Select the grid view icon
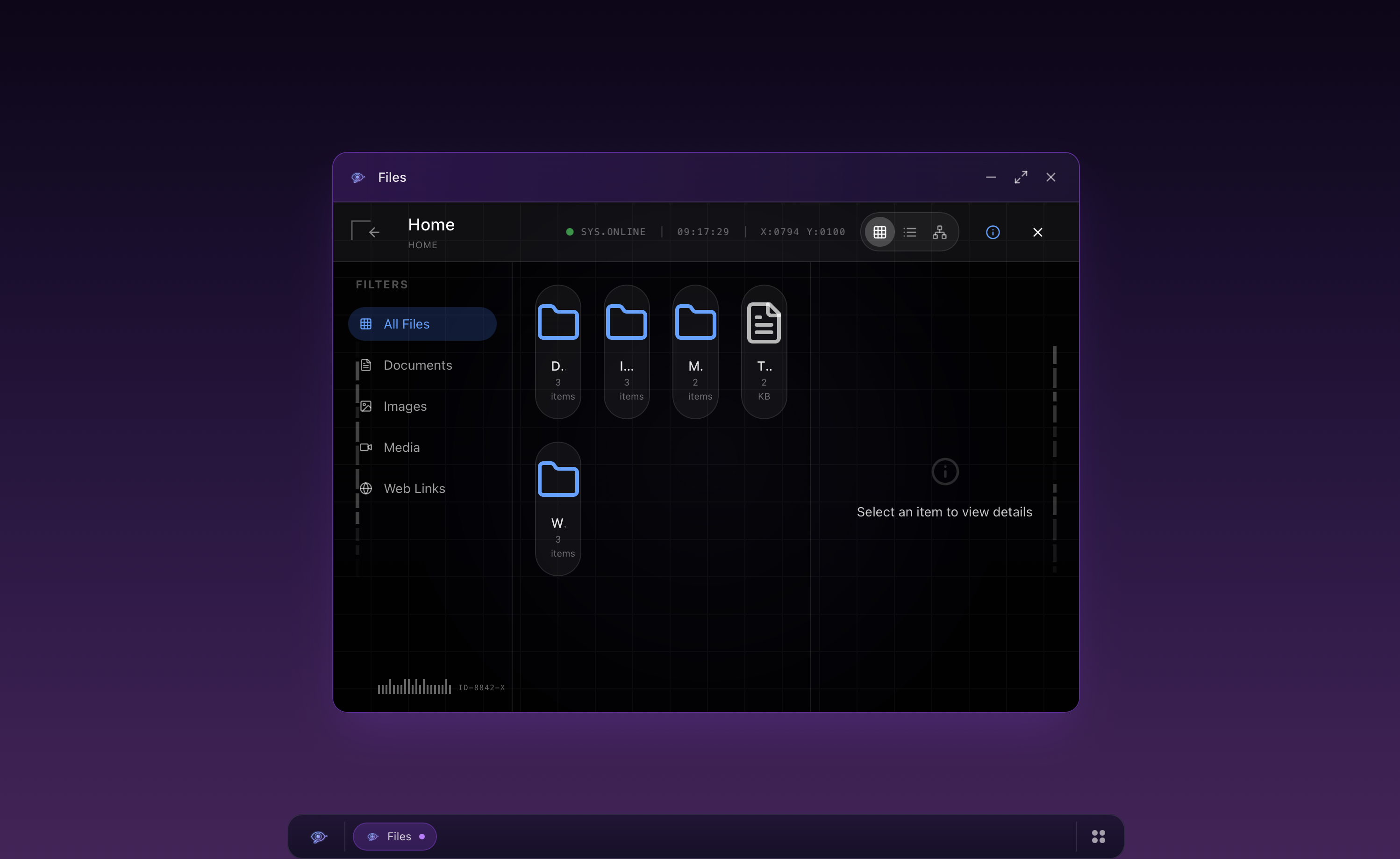The width and height of the screenshot is (1400, 859). coord(880,232)
